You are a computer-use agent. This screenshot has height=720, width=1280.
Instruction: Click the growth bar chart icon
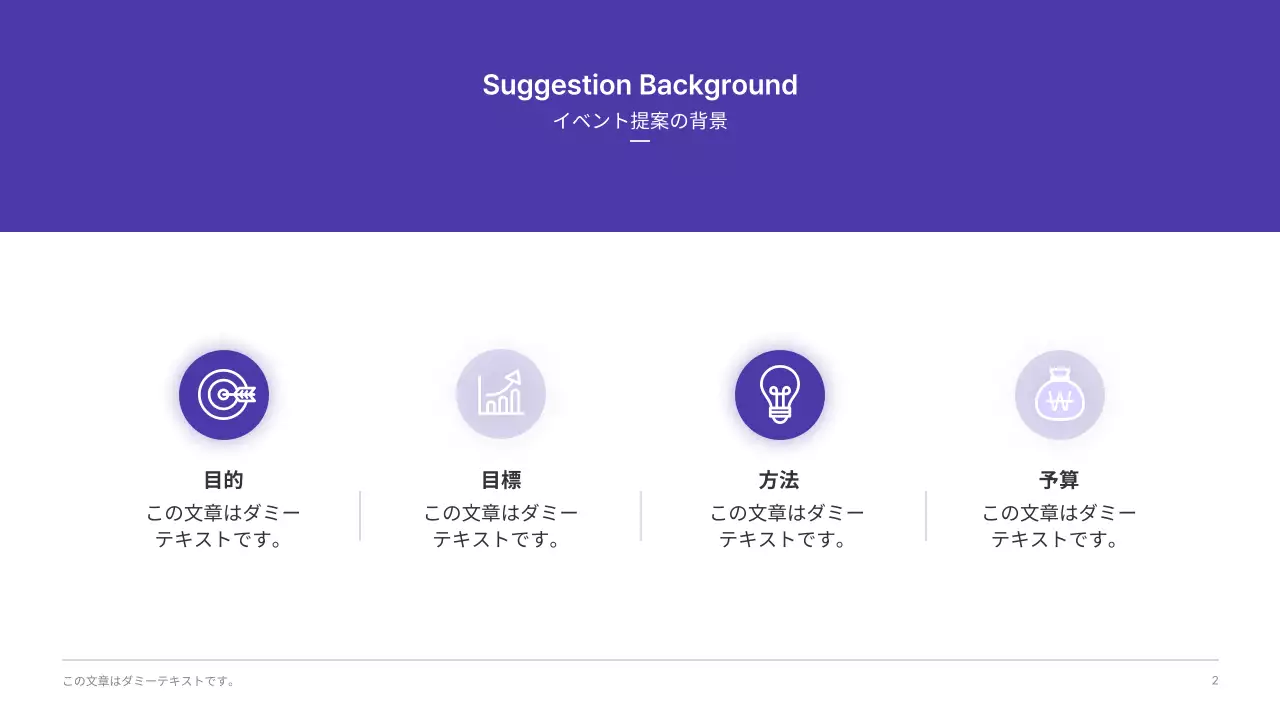501,394
